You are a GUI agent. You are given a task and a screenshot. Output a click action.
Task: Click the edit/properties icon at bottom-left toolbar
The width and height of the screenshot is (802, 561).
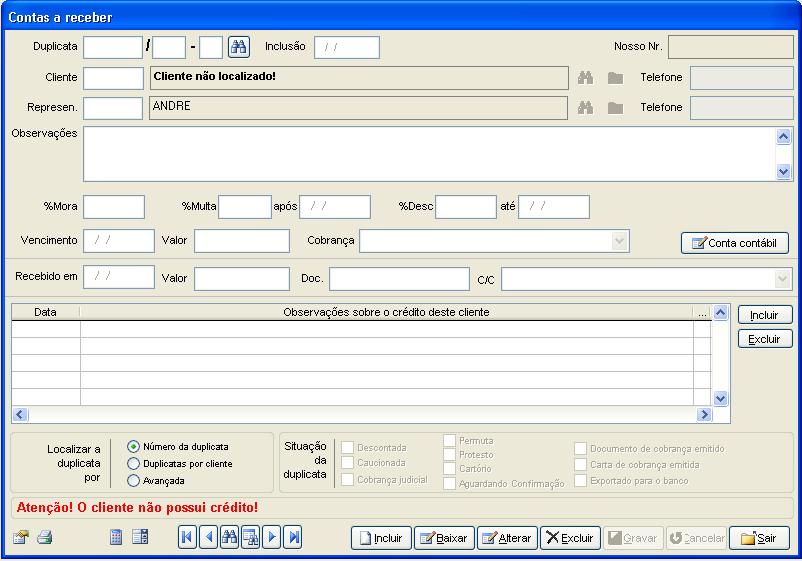[21, 537]
